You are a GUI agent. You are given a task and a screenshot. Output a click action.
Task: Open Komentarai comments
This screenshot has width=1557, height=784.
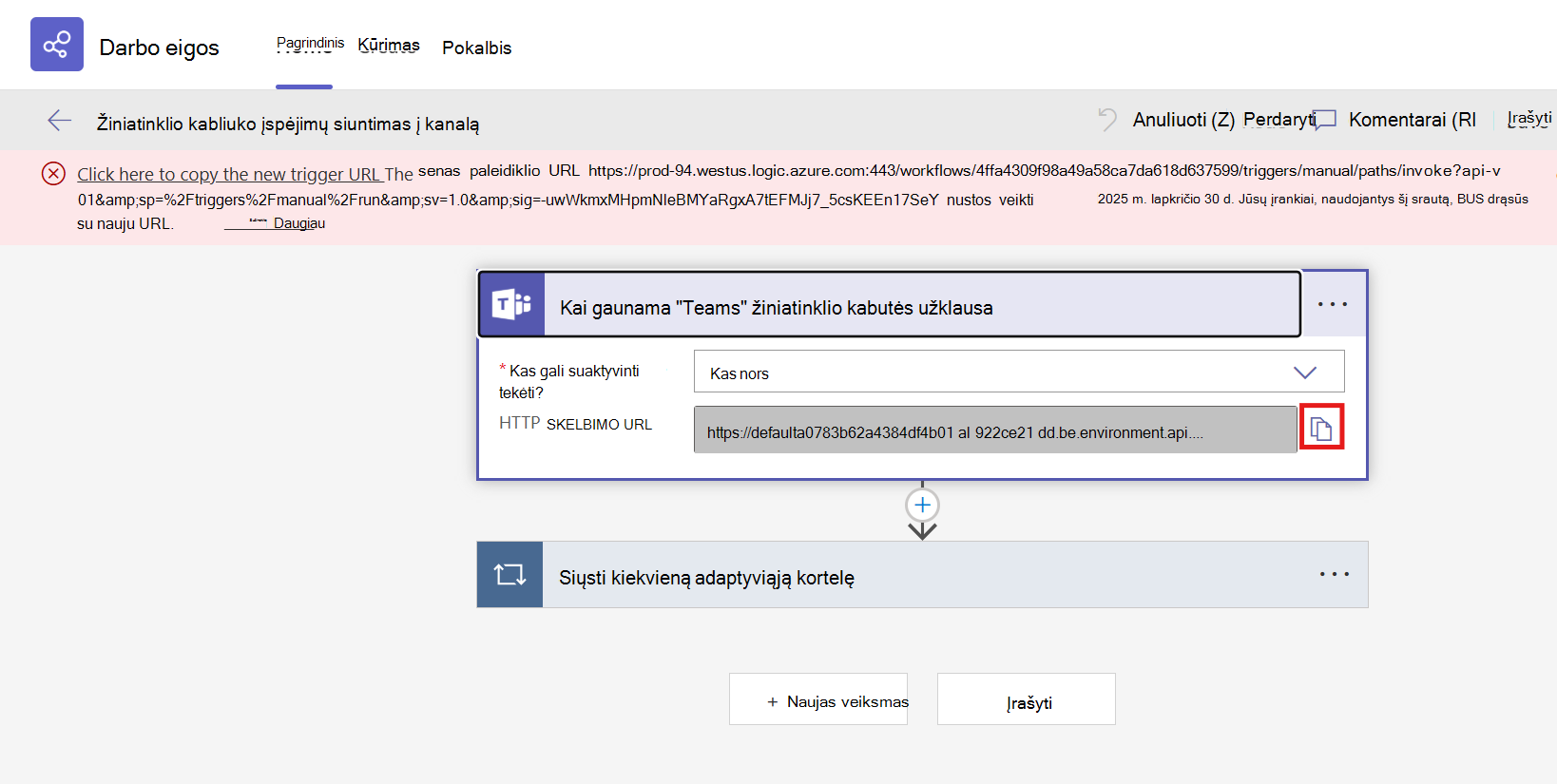(1413, 120)
